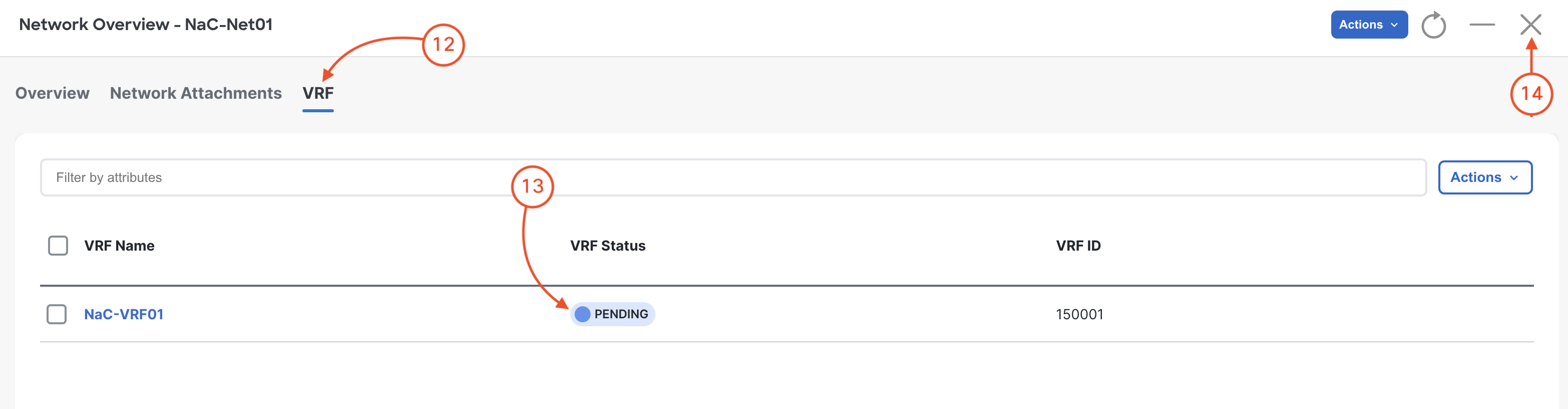Image resolution: width=1568 pixels, height=409 pixels.
Task: Focus the Filter by attributes field
Action: (x=733, y=177)
